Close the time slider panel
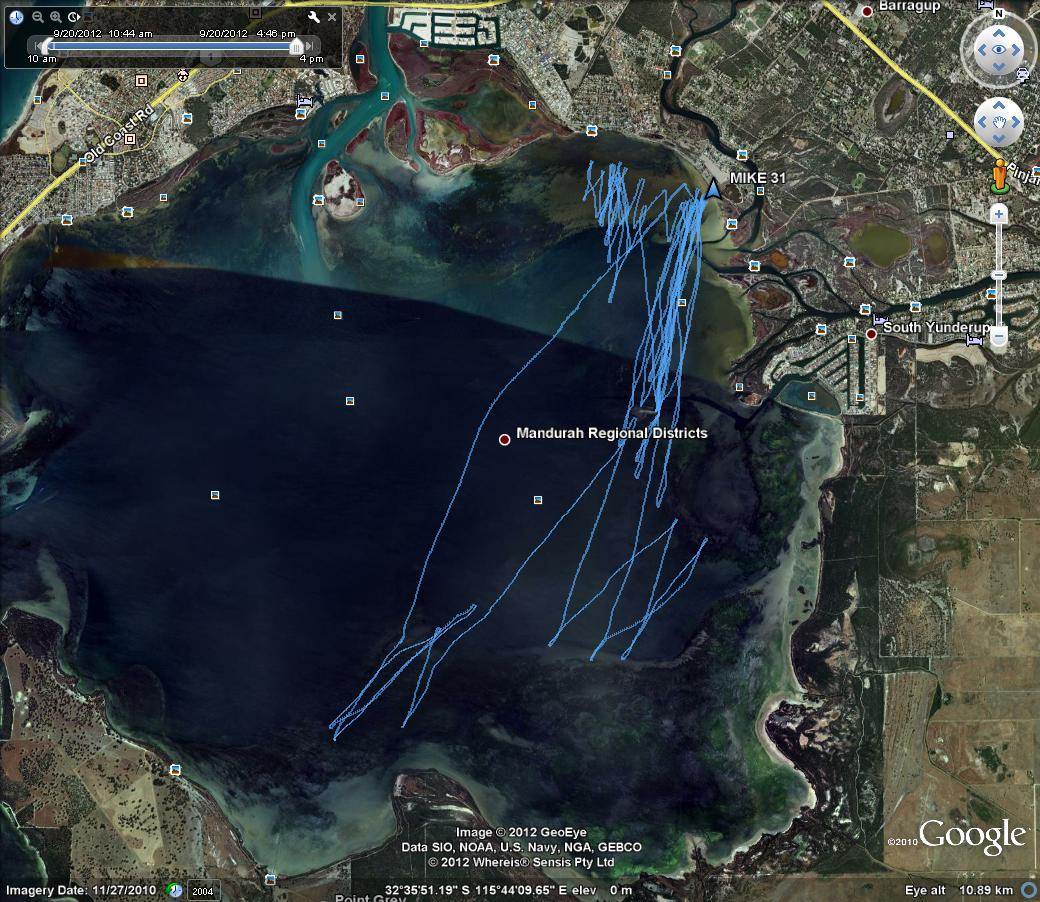Viewport: 1040px width, 902px height. pos(332,17)
